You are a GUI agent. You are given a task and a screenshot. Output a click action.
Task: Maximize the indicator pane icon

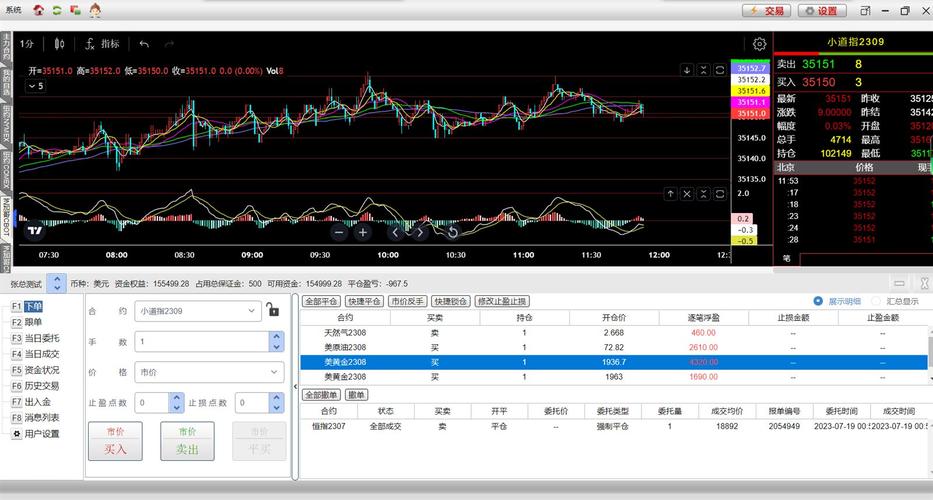pyautogui.click(x=720, y=193)
